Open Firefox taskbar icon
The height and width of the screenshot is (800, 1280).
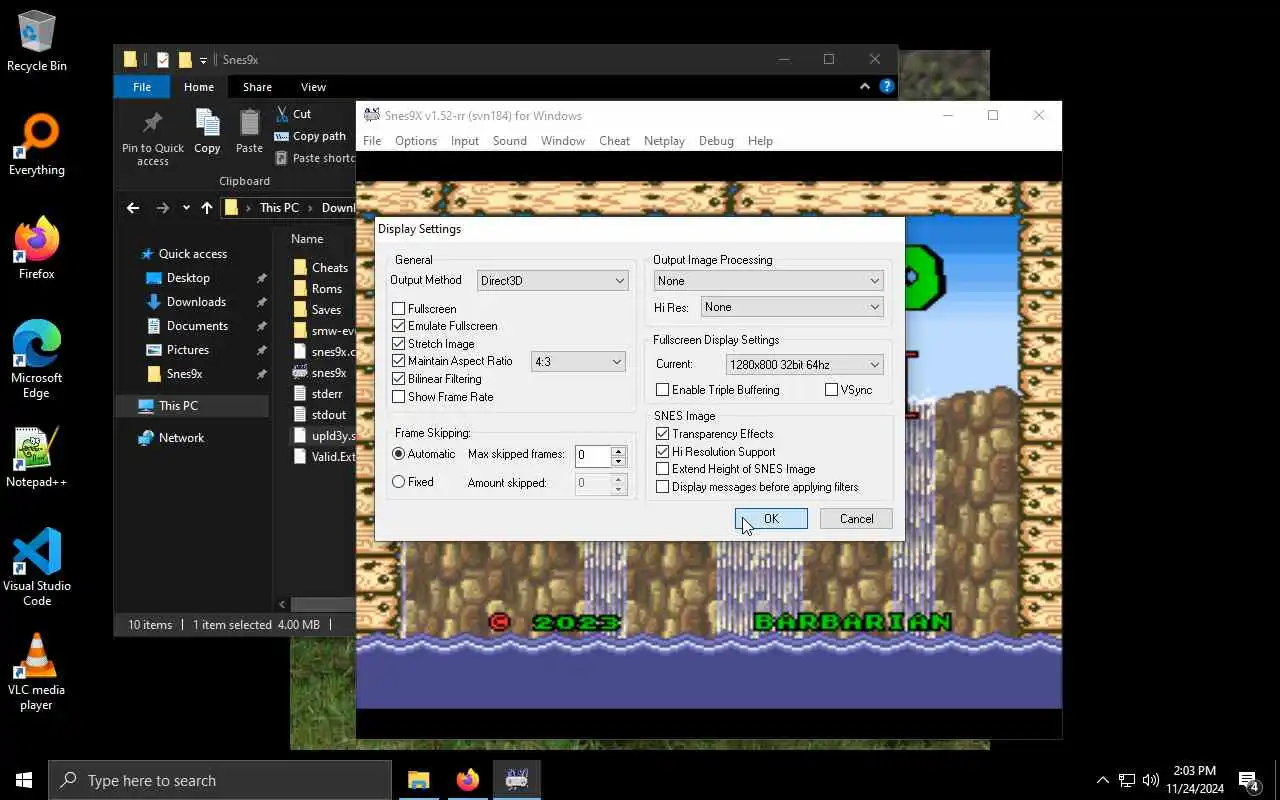(x=467, y=780)
